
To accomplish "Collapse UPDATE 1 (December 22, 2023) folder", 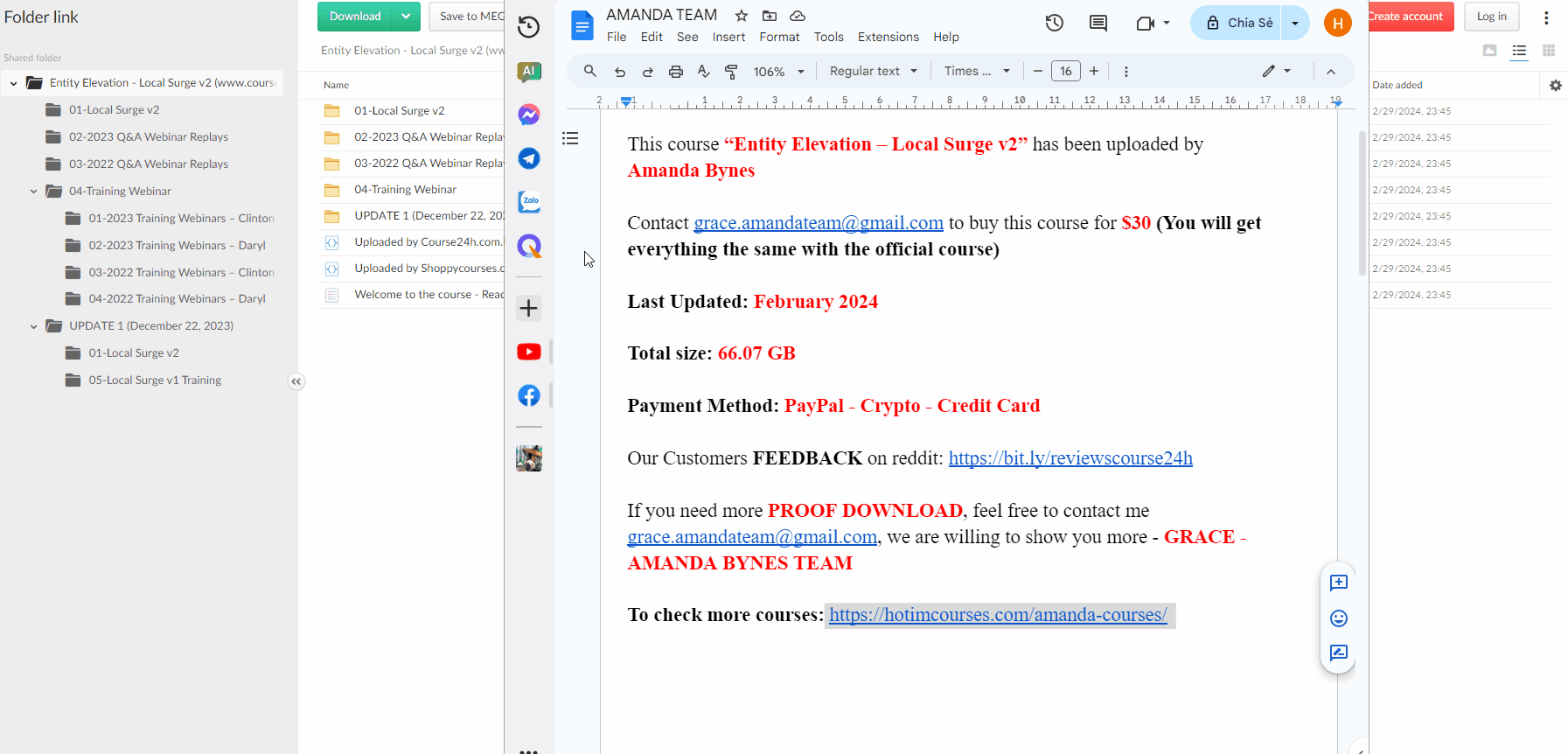I will [34, 326].
